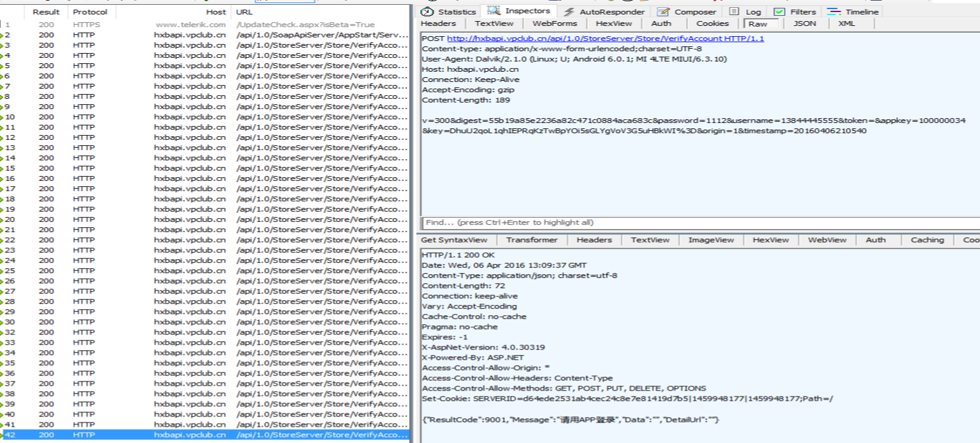Sort sessions by Host column header
This screenshot has height=443, width=980.
[216, 12]
